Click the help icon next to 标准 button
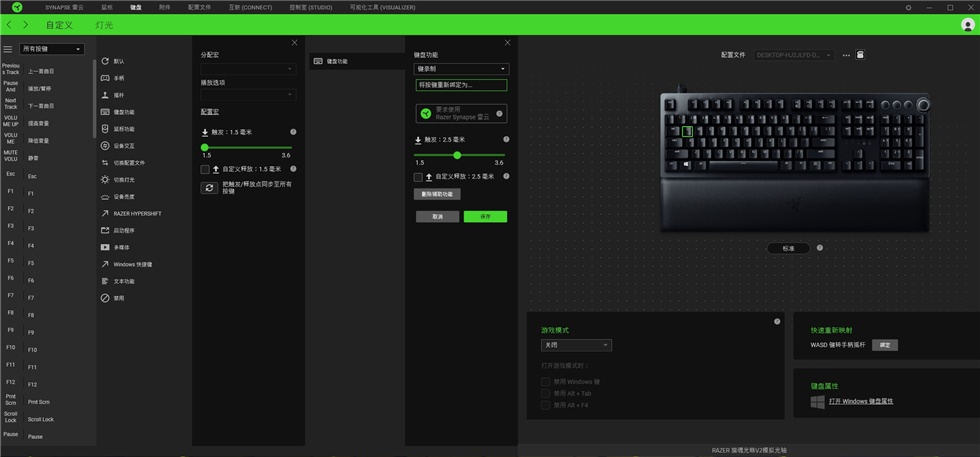The height and width of the screenshot is (457, 980). (819, 248)
